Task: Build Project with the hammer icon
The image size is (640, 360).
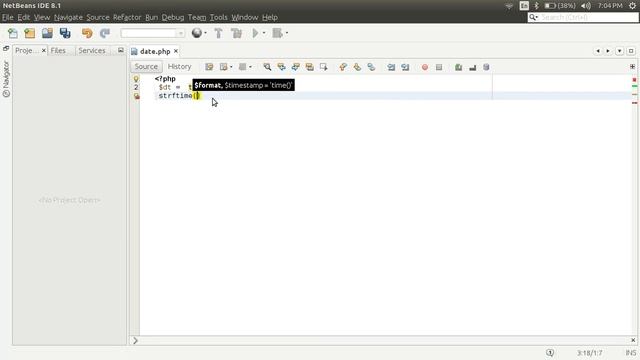Action: (218, 33)
